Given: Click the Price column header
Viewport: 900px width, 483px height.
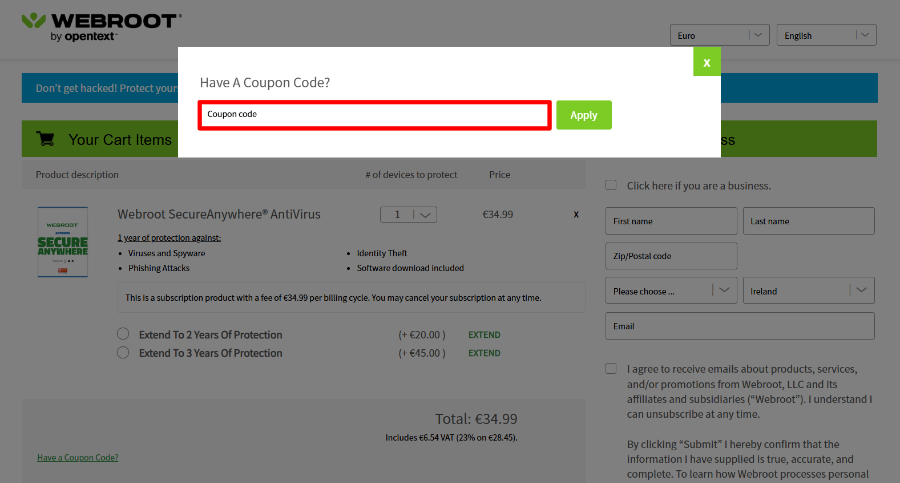Looking at the screenshot, I should [499, 175].
